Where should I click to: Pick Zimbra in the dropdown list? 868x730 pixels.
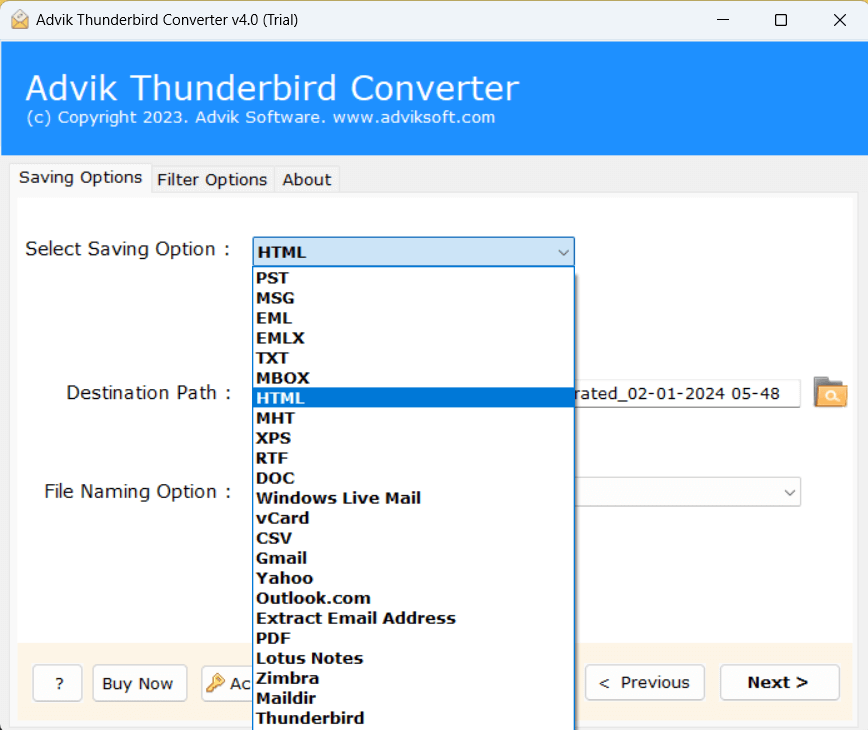click(x=414, y=678)
